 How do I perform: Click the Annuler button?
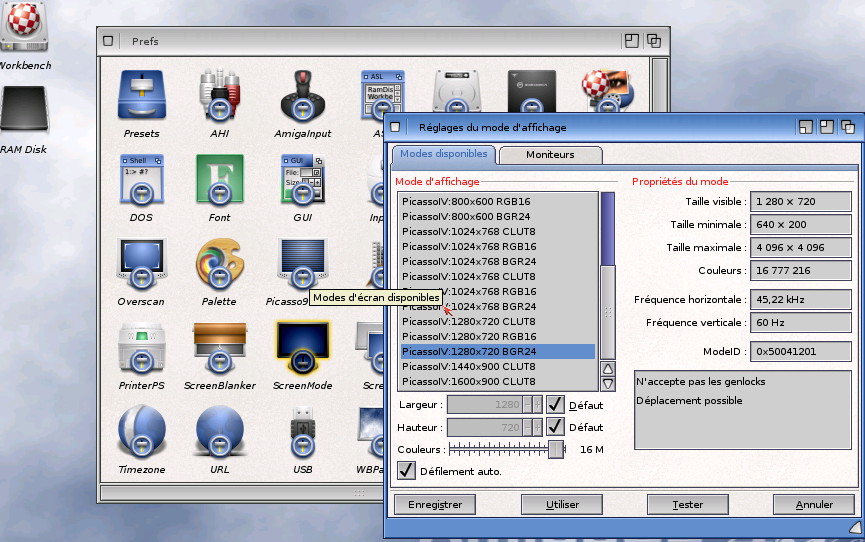coord(814,504)
